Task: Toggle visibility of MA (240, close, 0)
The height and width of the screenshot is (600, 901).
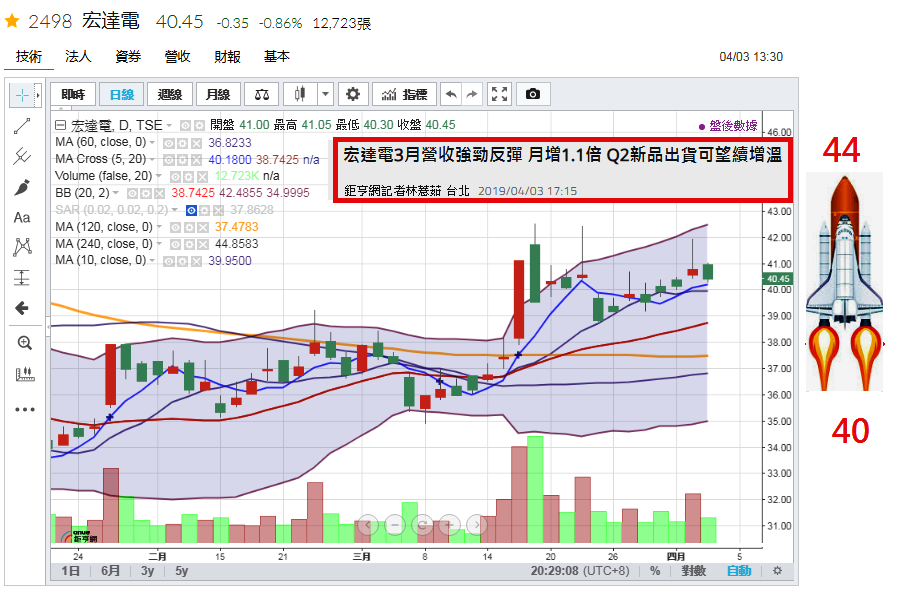Action: (176, 244)
